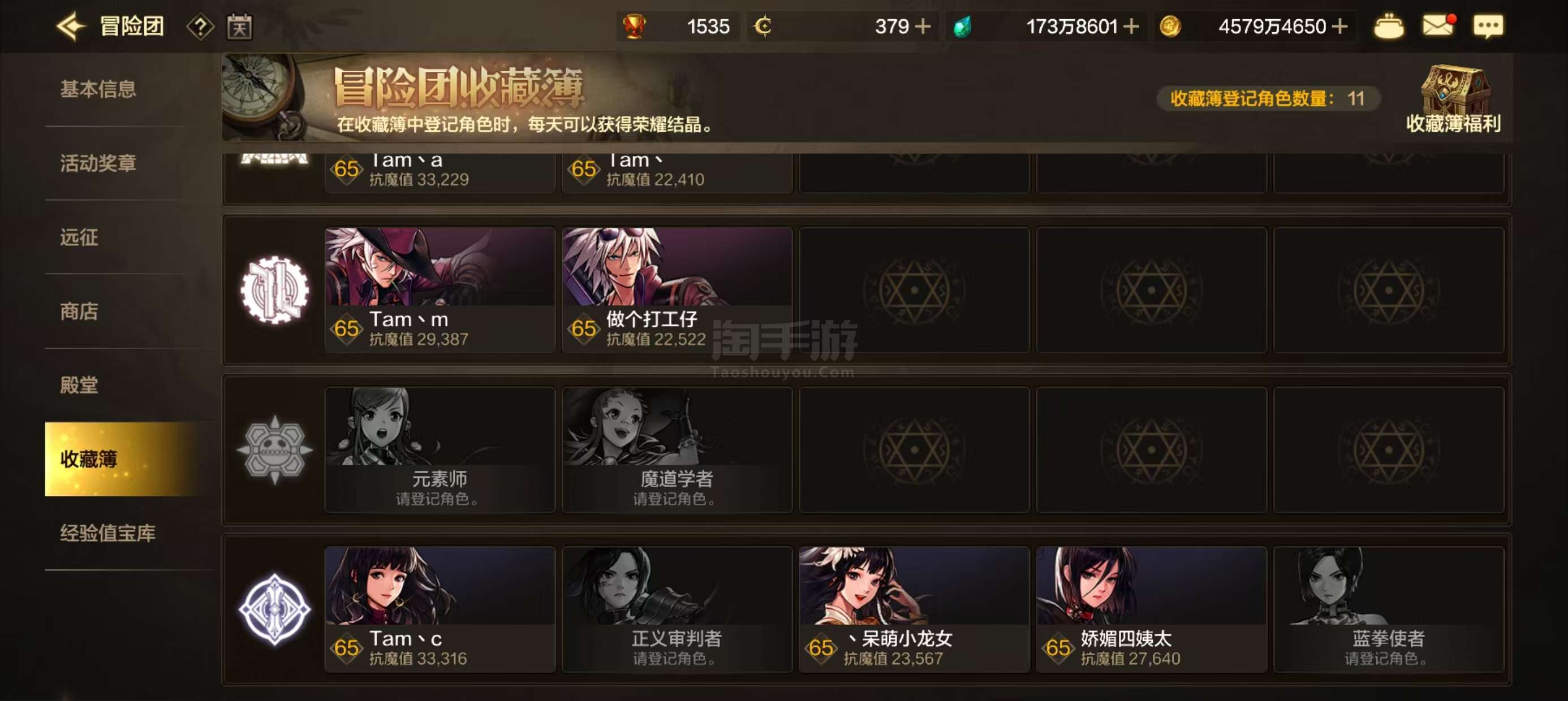
Task: Open the chat speech bubble icon
Action: click(1488, 26)
